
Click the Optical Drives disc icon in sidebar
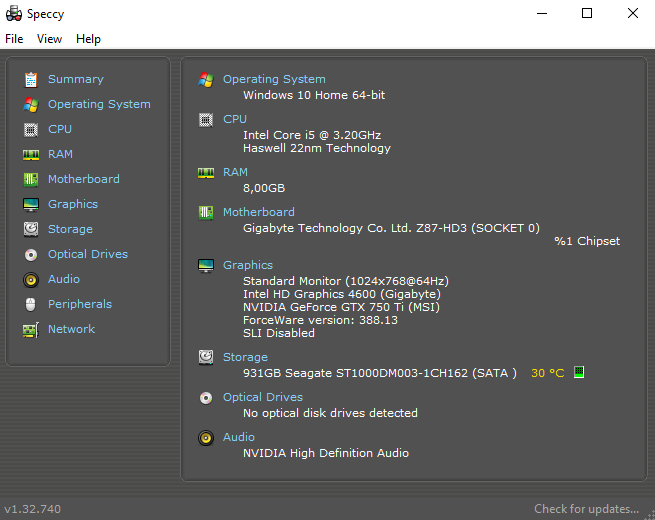pos(31,254)
